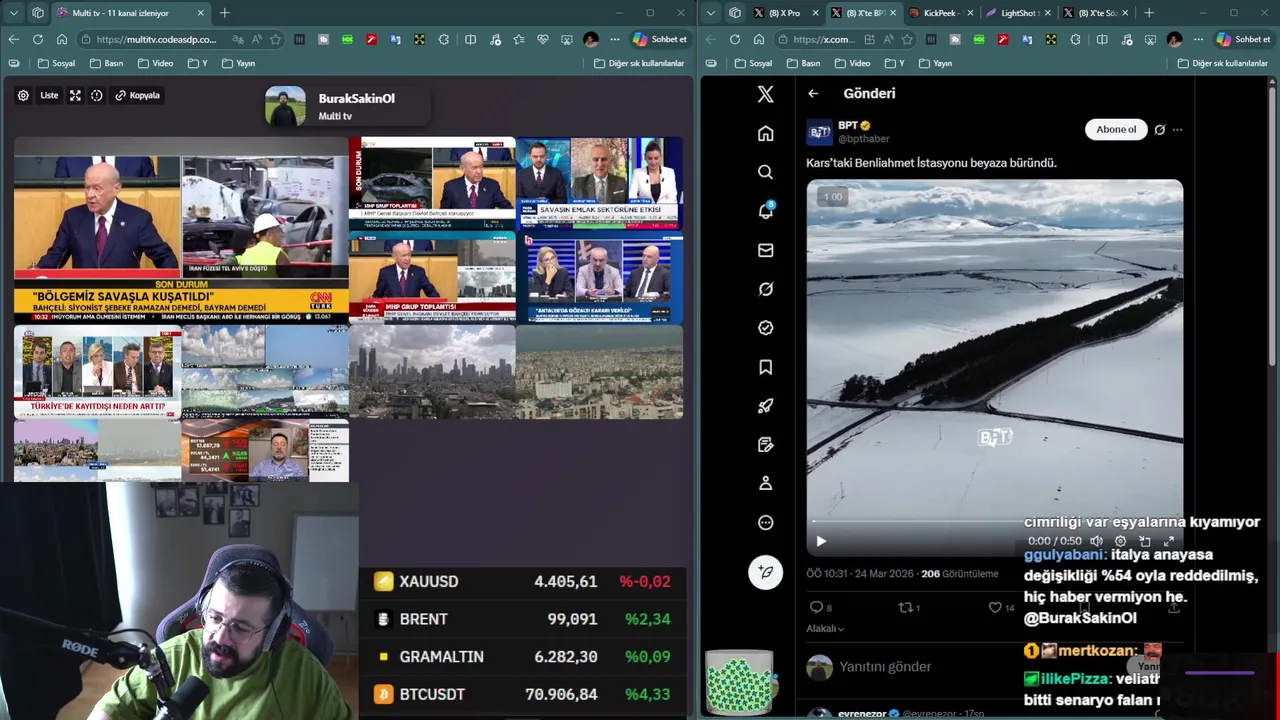Open BPT profile name link
1280x720 pixels.
pos(848,125)
